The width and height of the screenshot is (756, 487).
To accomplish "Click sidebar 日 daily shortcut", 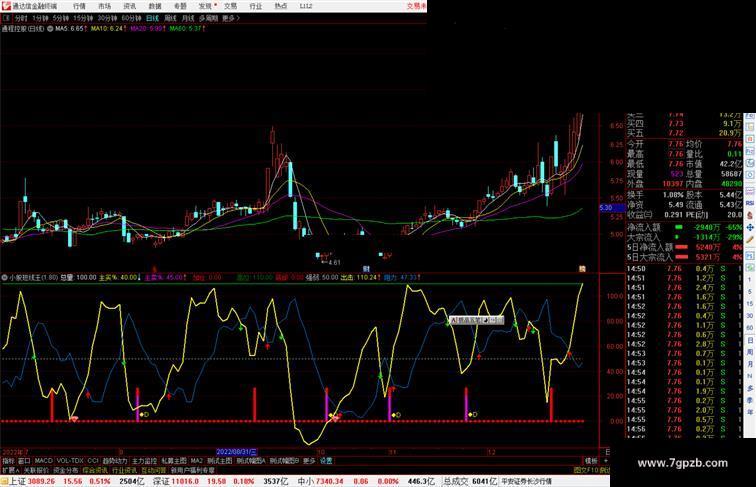I will tap(750, 340).
